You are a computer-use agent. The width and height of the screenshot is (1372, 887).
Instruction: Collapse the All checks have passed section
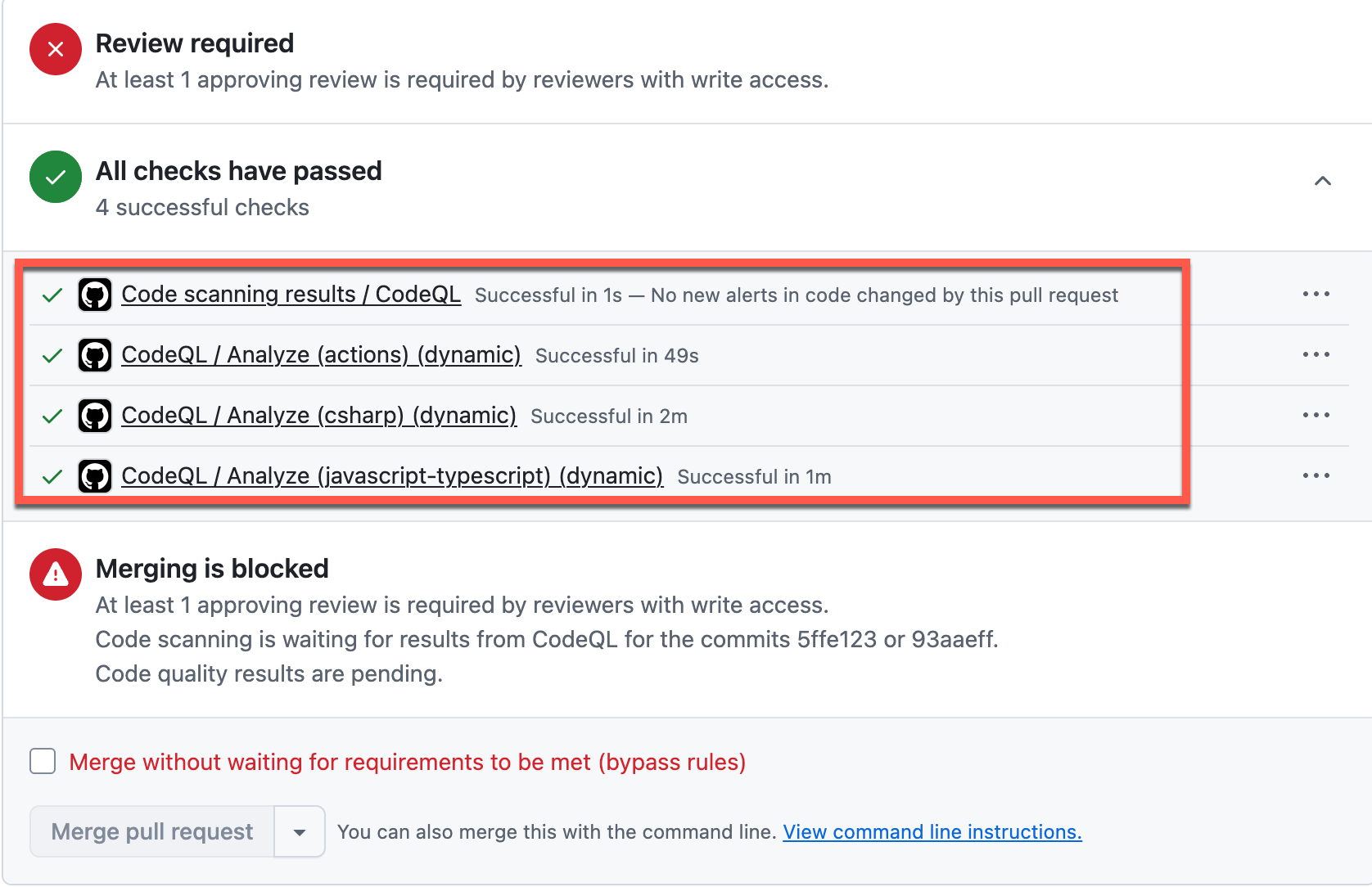point(1322,181)
